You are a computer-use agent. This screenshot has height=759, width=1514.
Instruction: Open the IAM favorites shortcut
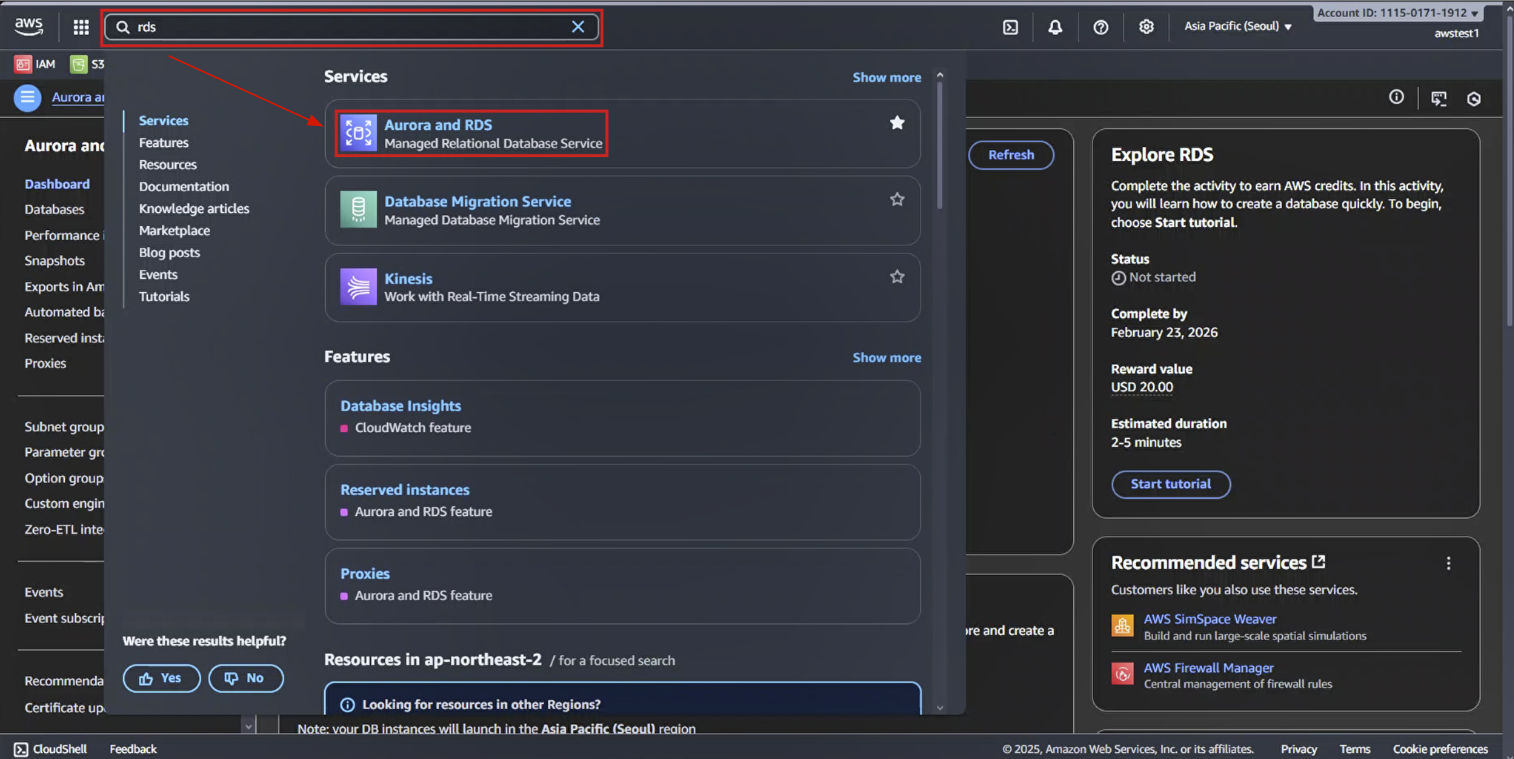[35, 64]
